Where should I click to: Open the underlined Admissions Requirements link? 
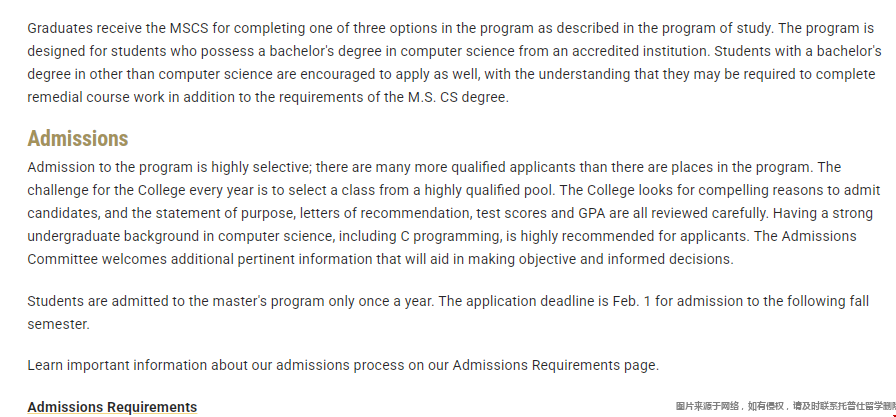[x=112, y=407]
